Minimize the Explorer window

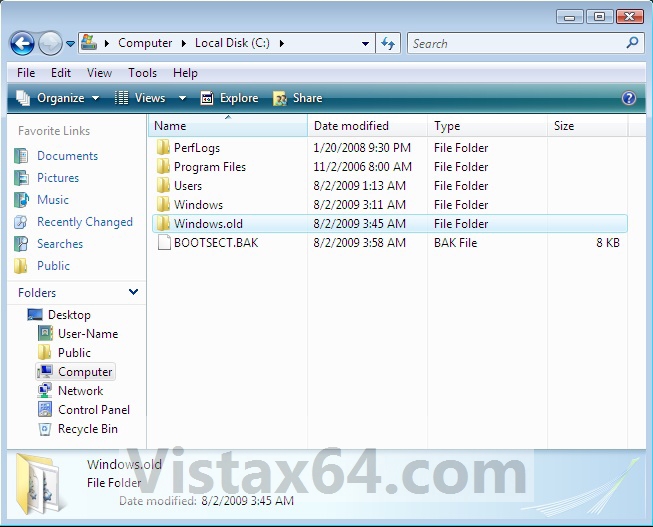(569, 17)
